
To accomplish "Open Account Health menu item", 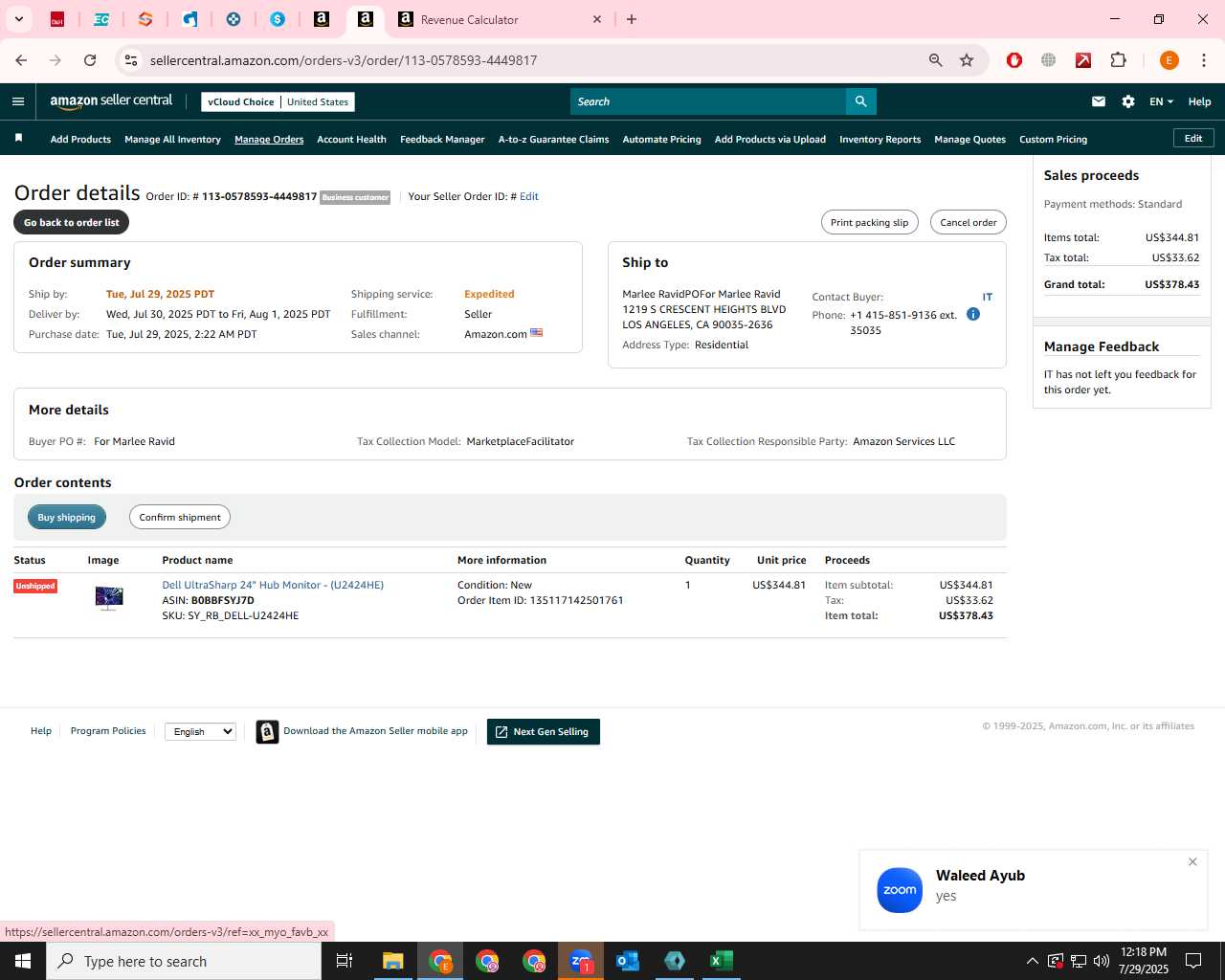I will click(x=351, y=139).
